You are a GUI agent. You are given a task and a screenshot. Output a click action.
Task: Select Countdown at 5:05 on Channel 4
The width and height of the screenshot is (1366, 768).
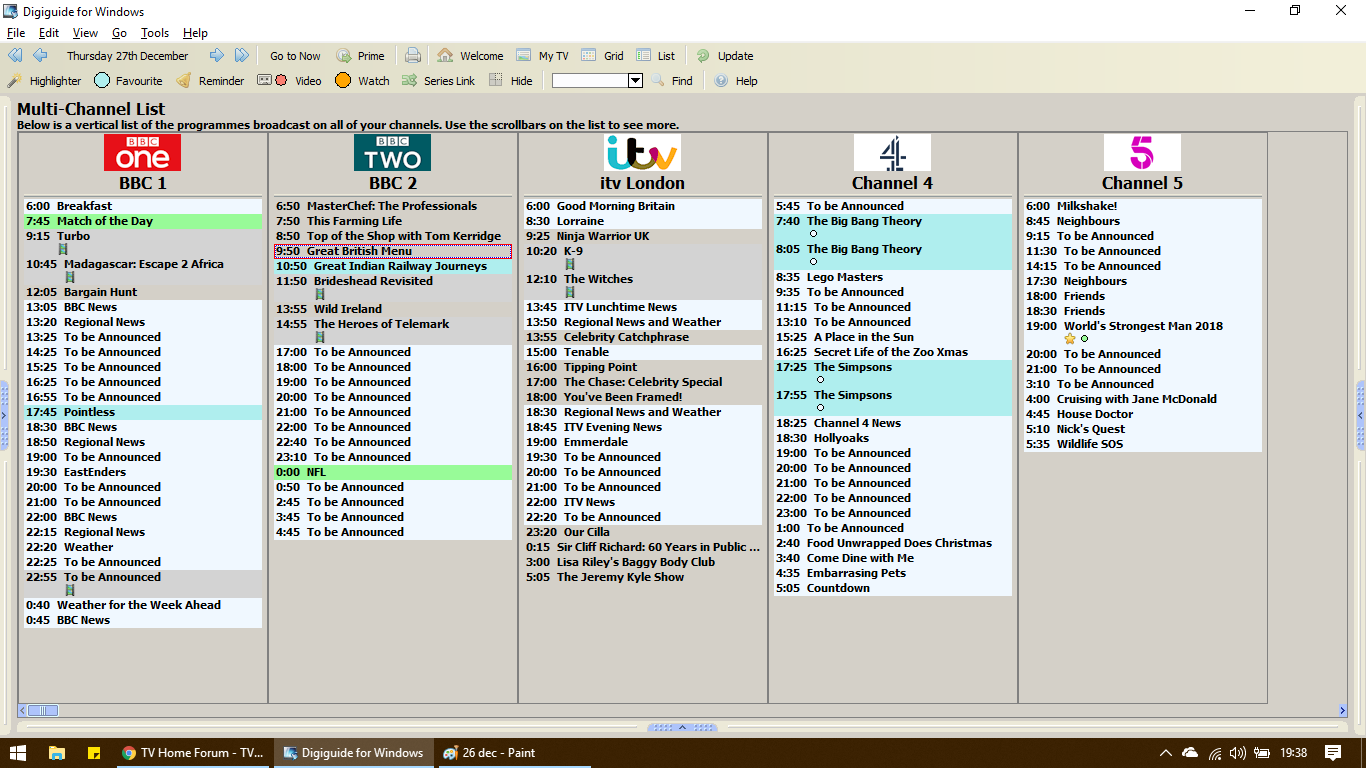893,588
